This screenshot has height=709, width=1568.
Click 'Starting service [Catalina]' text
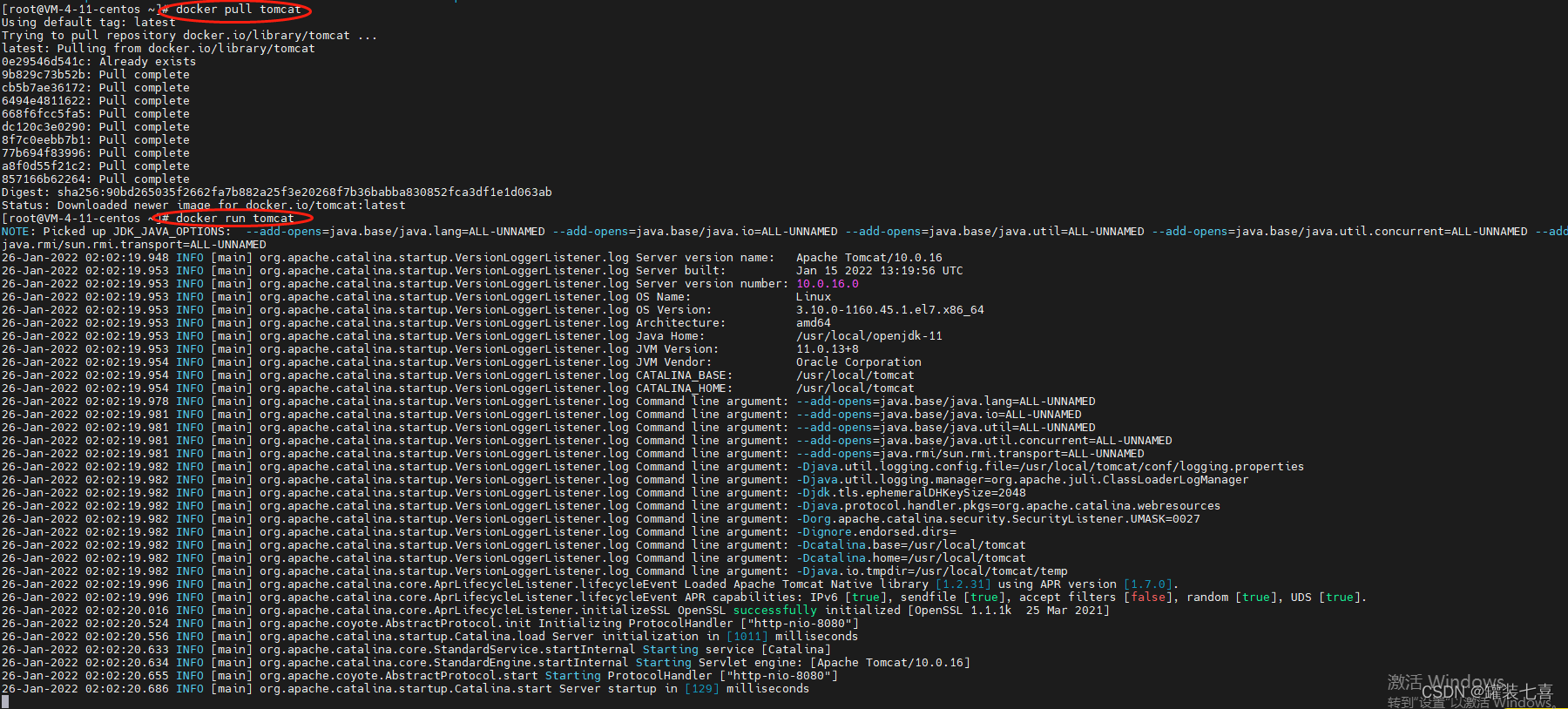(x=736, y=650)
